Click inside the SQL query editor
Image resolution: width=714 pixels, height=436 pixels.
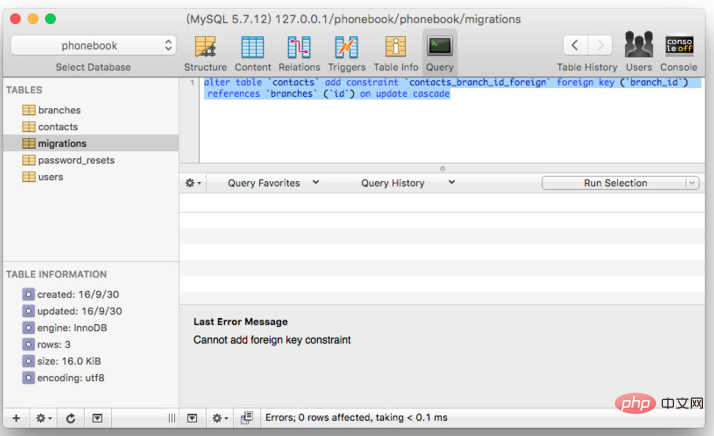[452, 120]
